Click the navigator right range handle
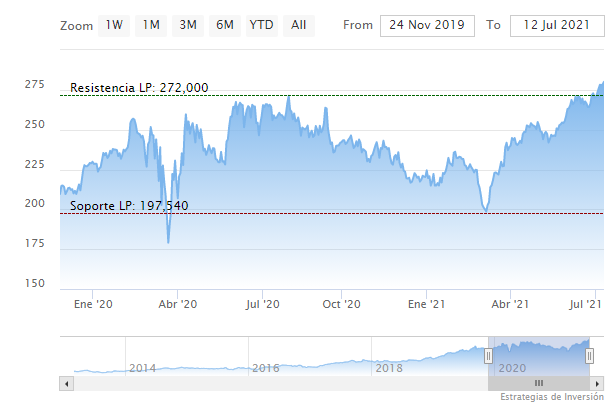615x412 pixels. pos(590,356)
